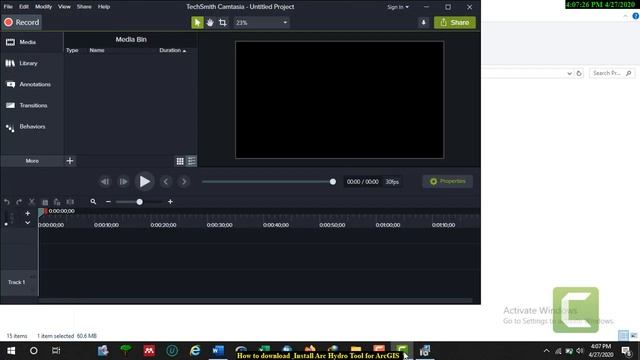Open the Library tab

point(32,63)
